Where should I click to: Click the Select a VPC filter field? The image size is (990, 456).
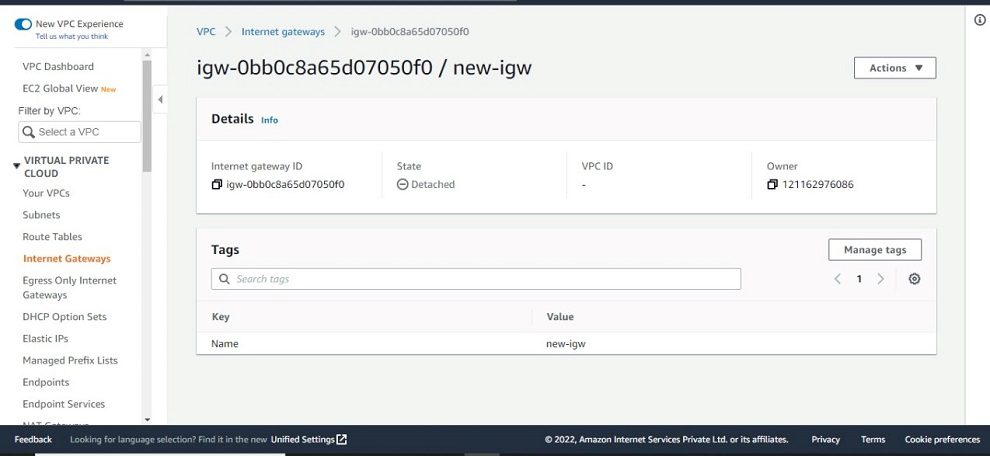pyautogui.click(x=80, y=132)
